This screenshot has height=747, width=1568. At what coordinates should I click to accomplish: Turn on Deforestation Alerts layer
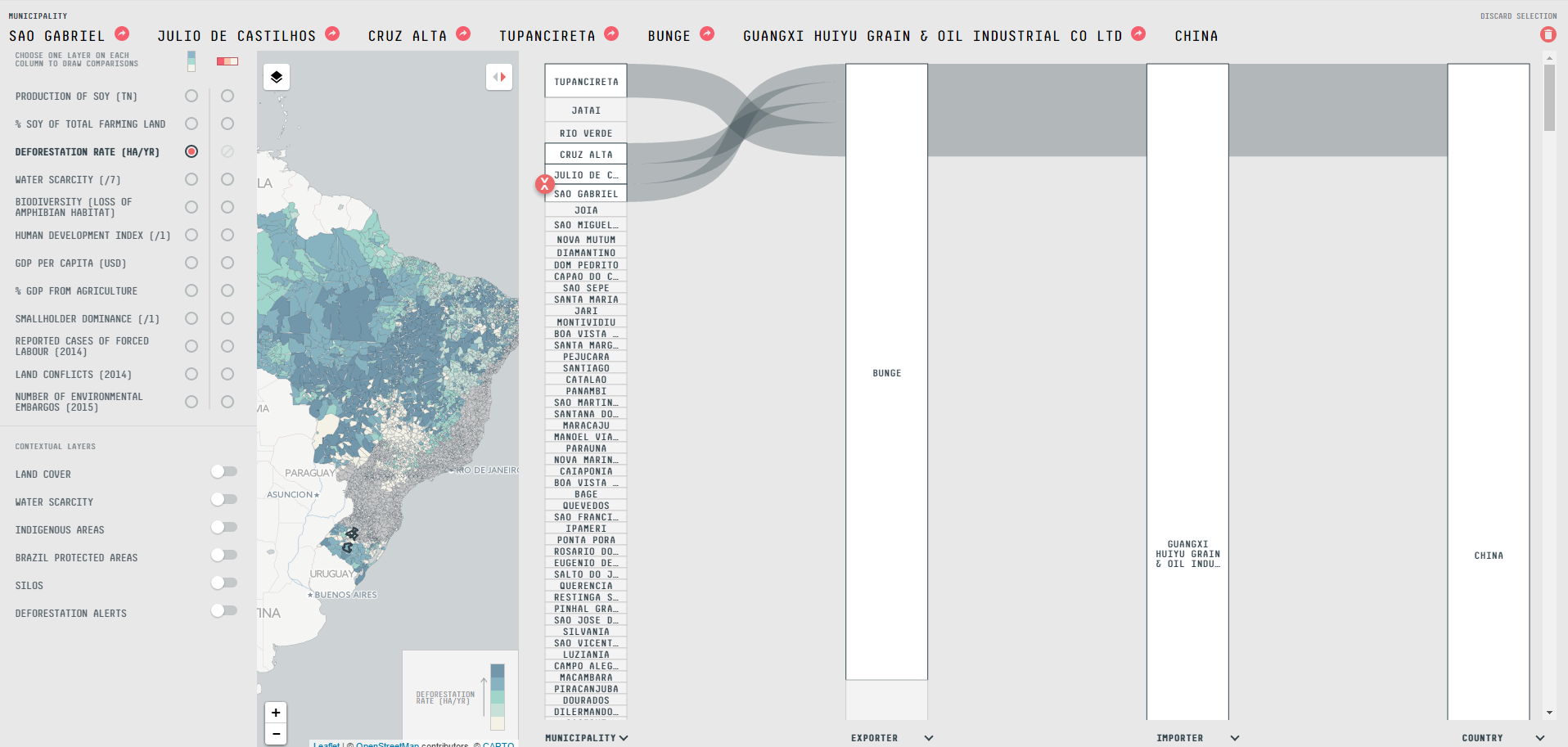[223, 611]
